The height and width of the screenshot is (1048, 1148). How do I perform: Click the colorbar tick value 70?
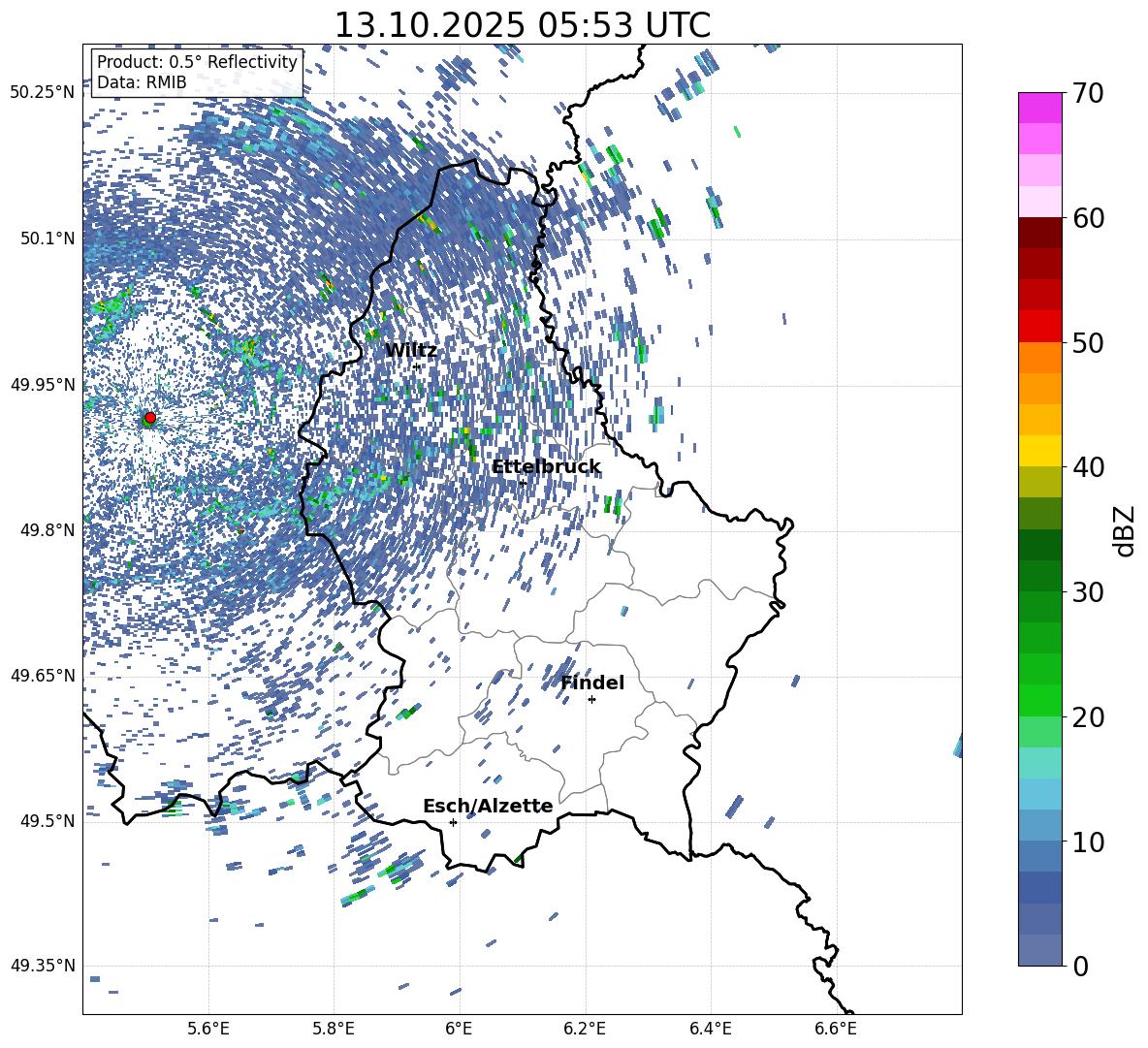(x=1088, y=93)
